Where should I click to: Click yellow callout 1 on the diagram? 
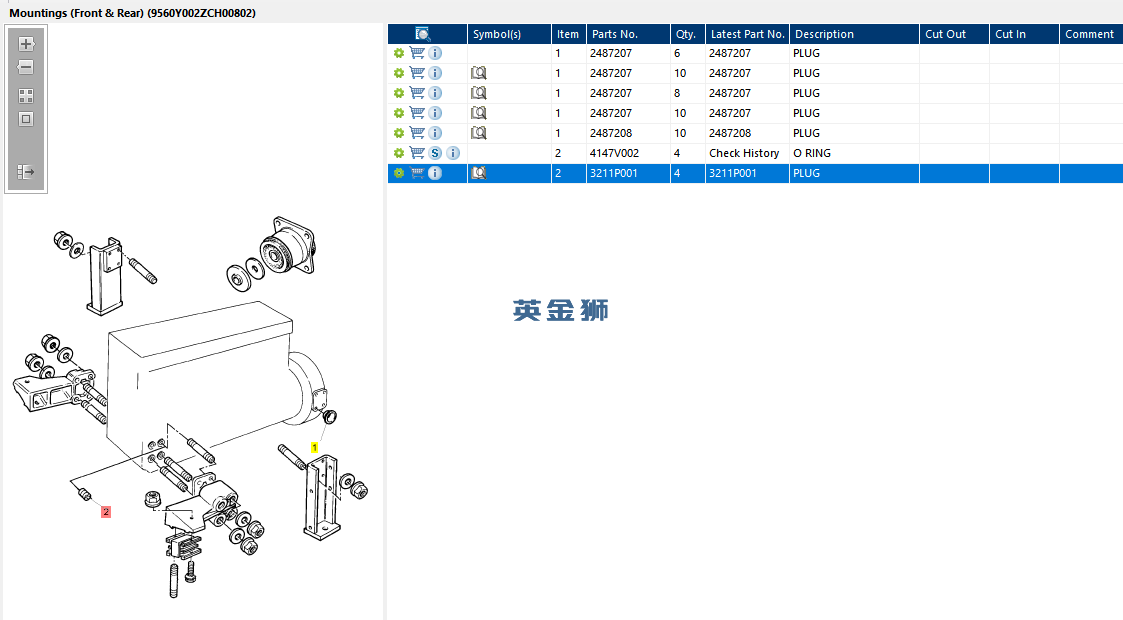(314, 447)
